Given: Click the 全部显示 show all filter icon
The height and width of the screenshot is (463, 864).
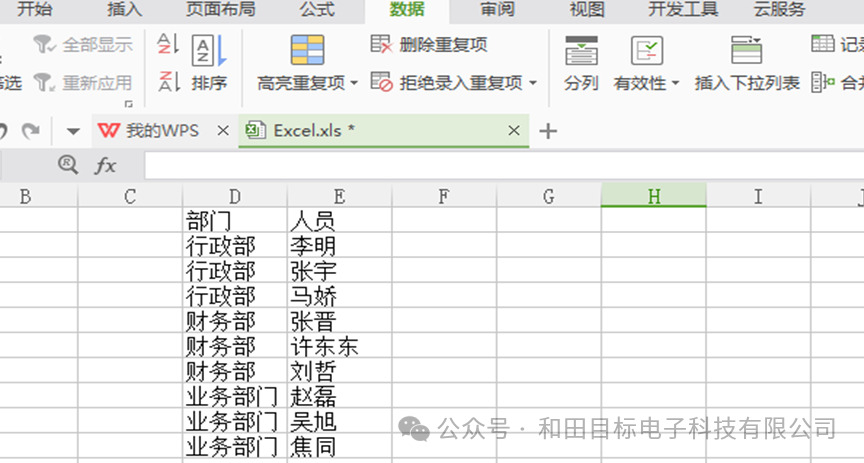Looking at the screenshot, I should [x=44, y=45].
